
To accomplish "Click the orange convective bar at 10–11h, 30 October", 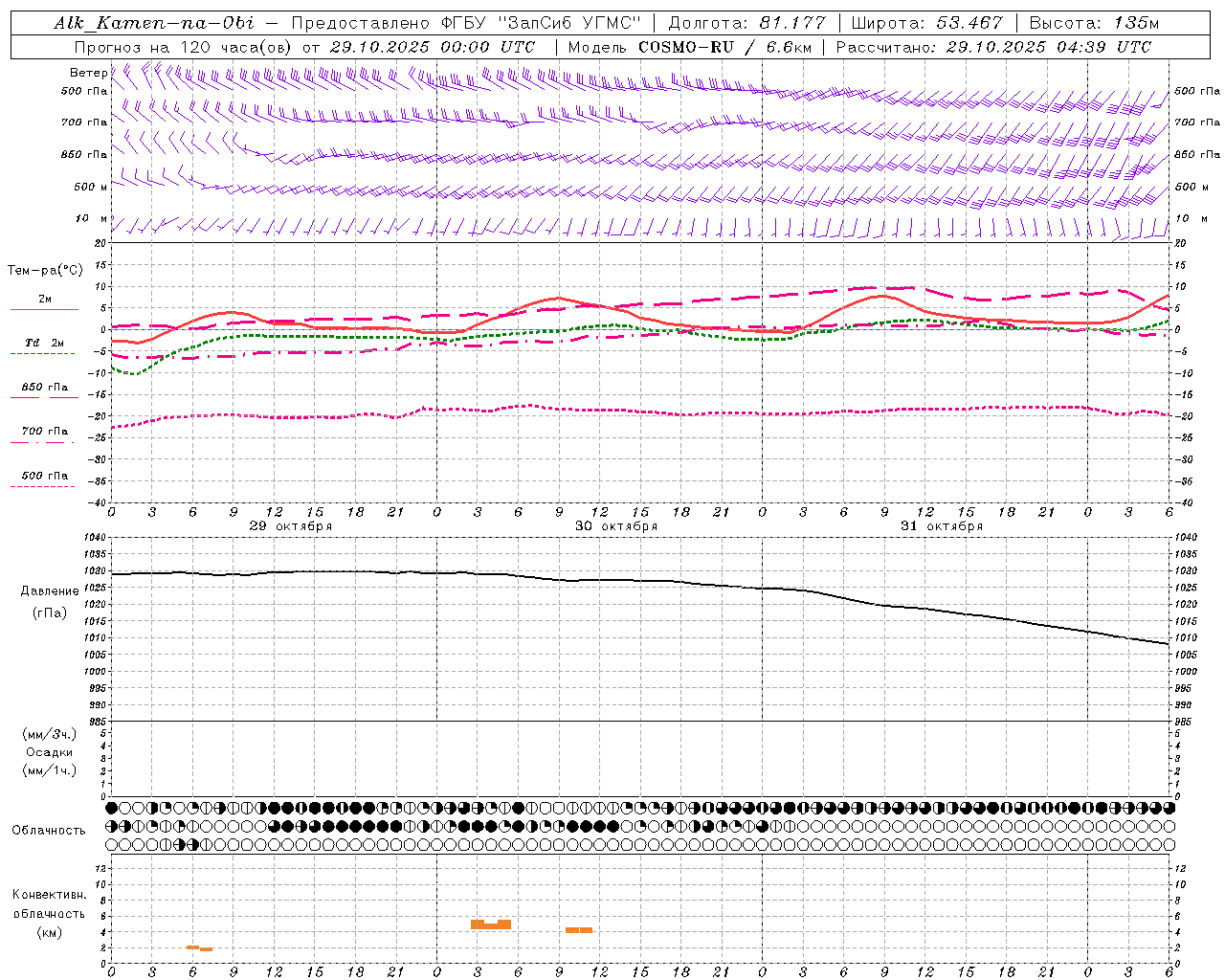I will 579,930.
